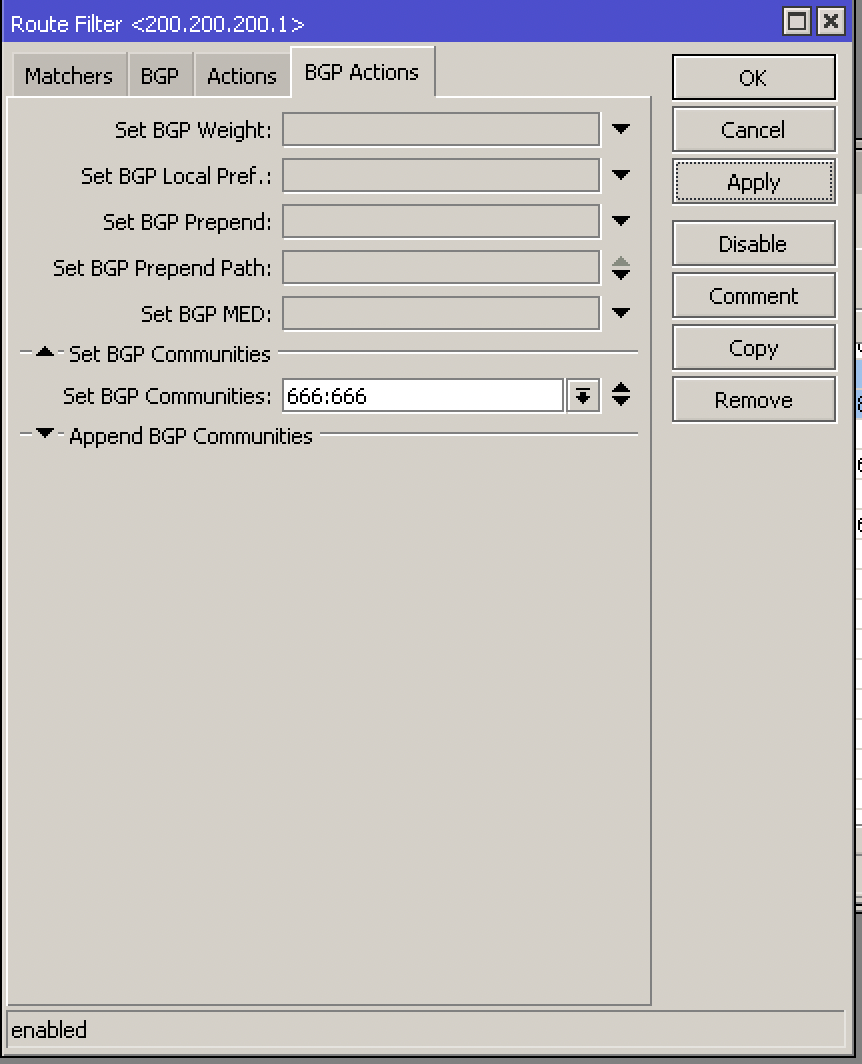The width and height of the screenshot is (862, 1064).
Task: Click the 666:666 communities input field
Action: point(423,396)
